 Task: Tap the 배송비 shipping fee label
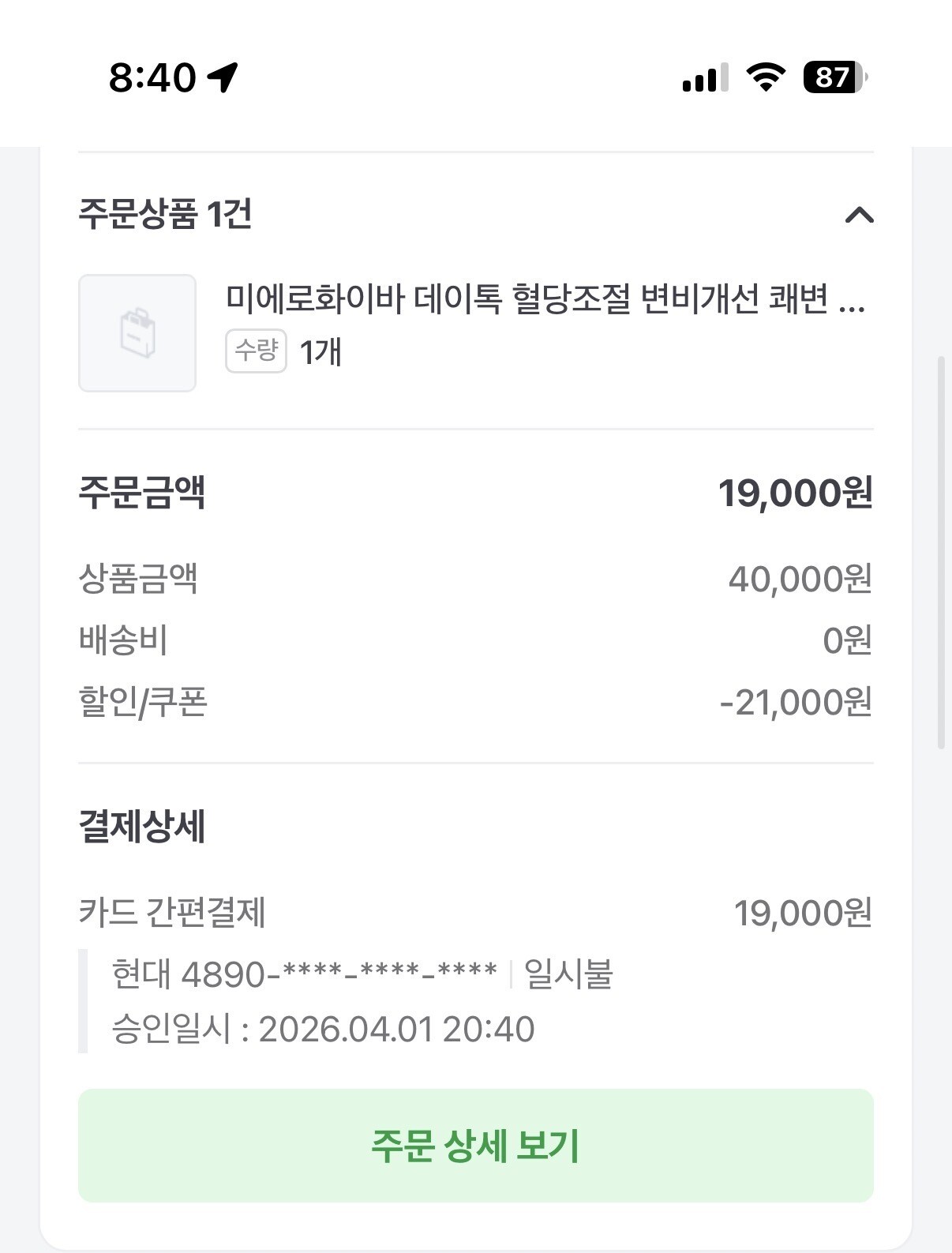(123, 640)
